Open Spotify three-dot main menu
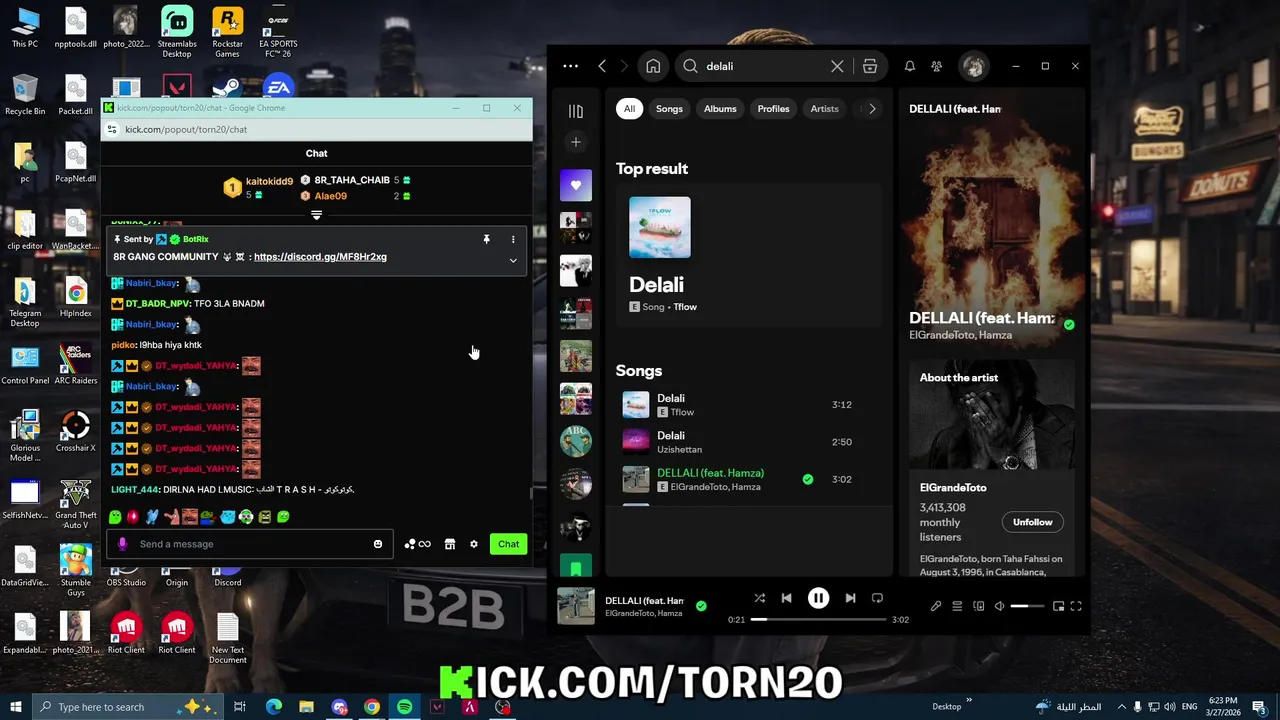The width and height of the screenshot is (1280, 720). (570, 66)
